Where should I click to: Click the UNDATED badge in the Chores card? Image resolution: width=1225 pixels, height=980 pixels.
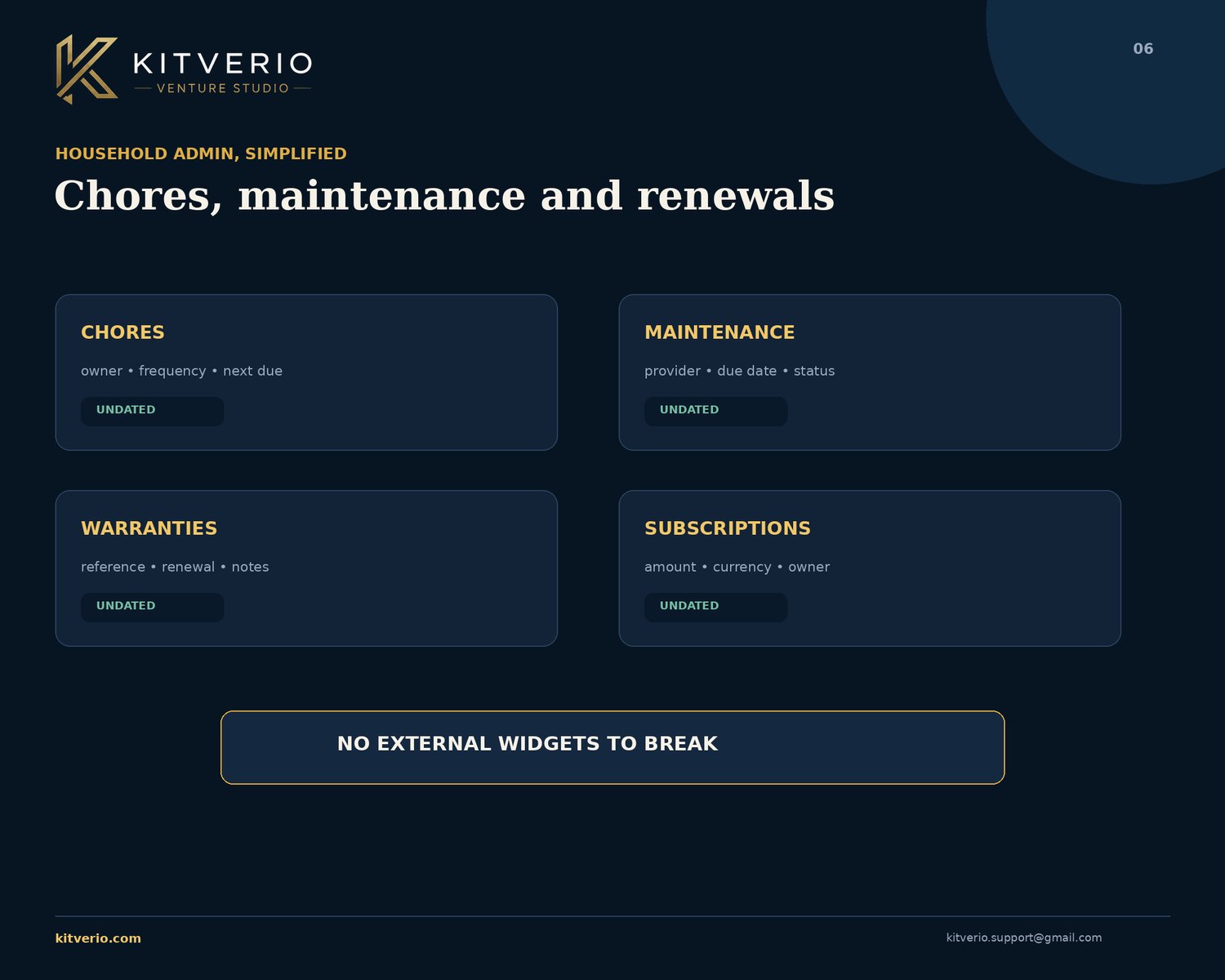pos(152,411)
